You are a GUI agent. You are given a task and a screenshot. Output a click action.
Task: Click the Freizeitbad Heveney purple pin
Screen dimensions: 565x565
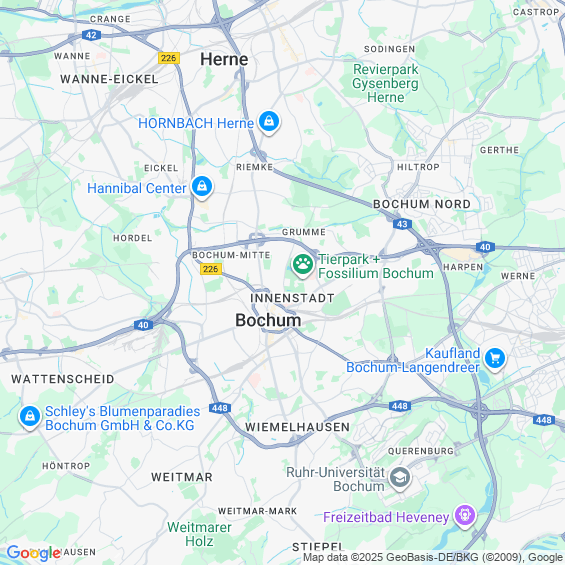tap(465, 516)
